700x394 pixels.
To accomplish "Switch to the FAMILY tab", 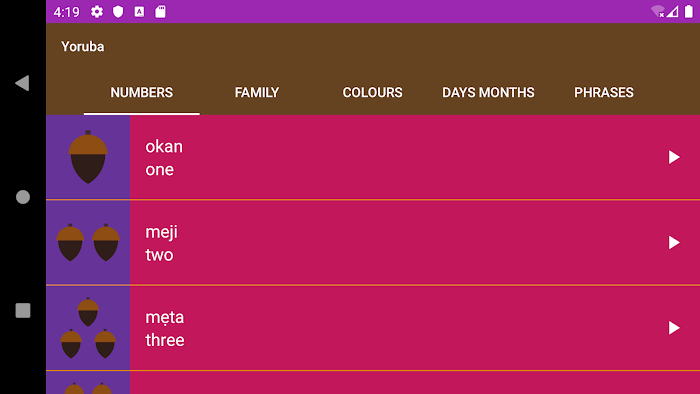I will (x=257, y=92).
